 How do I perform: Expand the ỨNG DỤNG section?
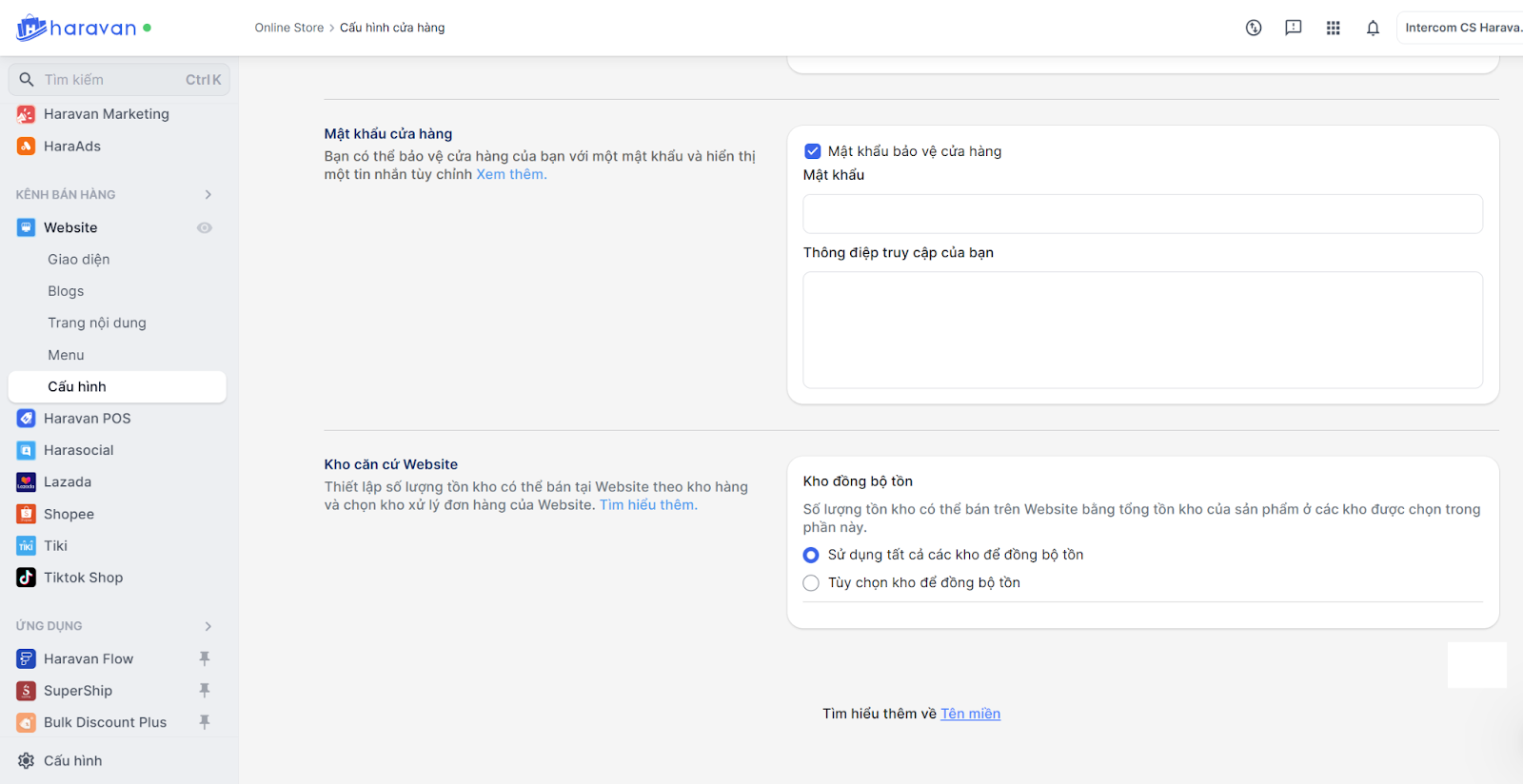(208, 626)
